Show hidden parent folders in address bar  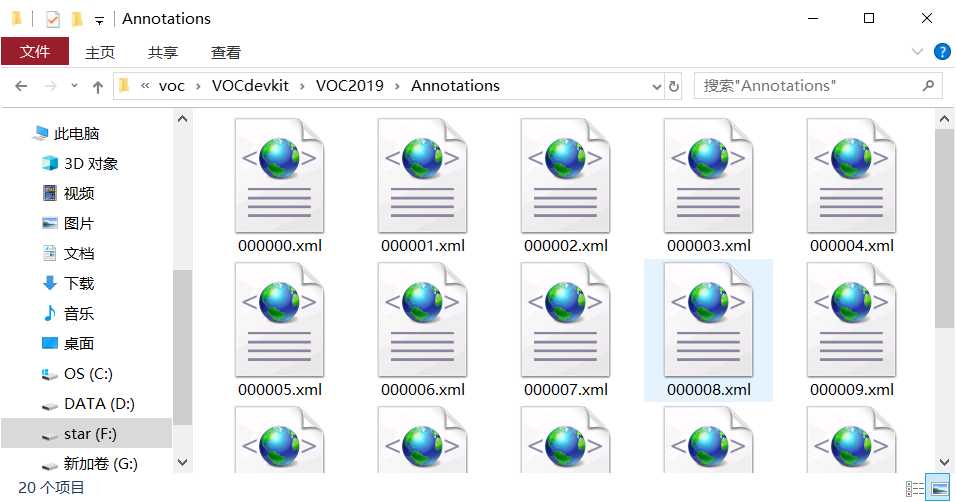145,85
